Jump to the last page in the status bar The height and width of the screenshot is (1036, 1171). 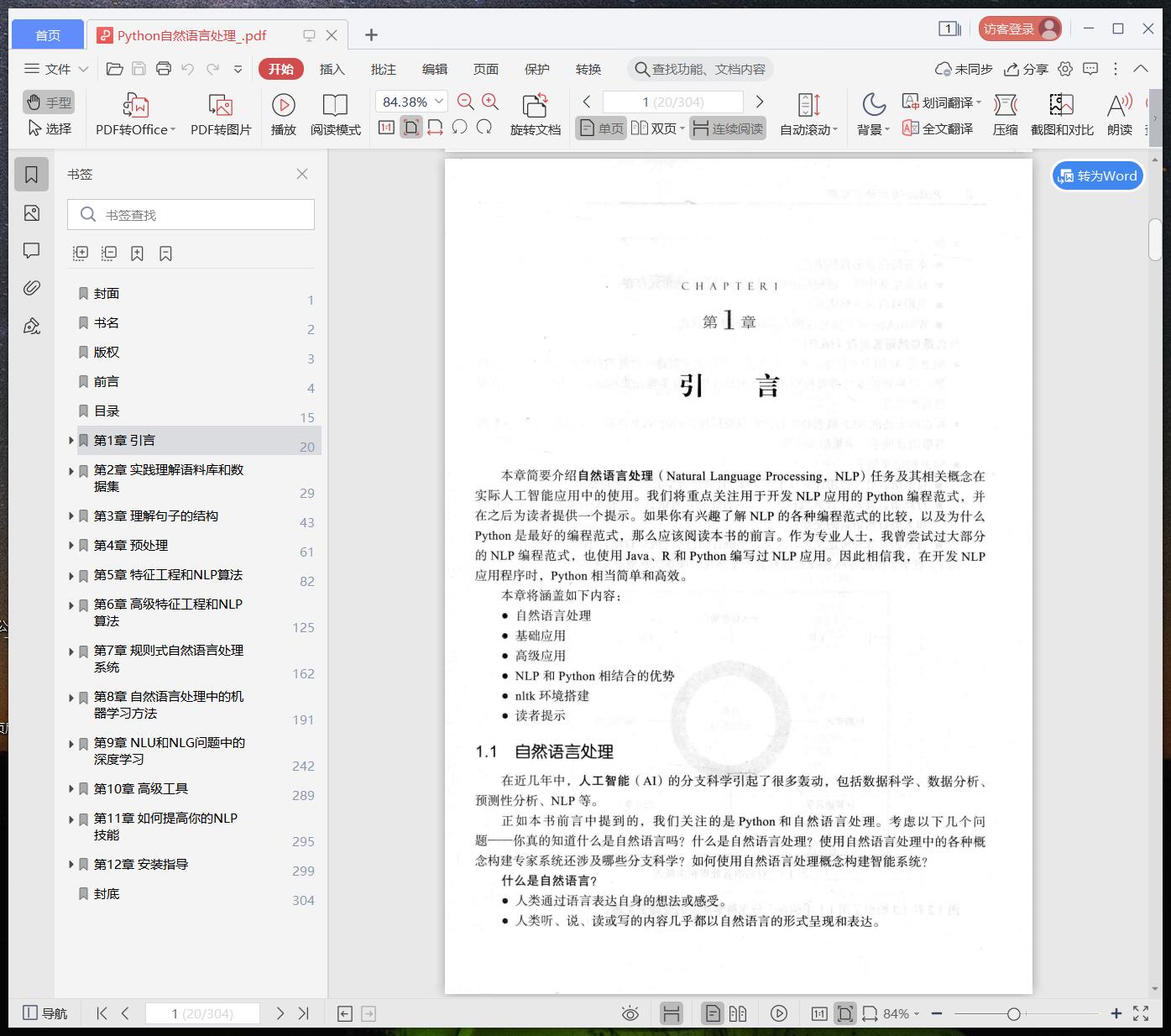click(x=304, y=1013)
